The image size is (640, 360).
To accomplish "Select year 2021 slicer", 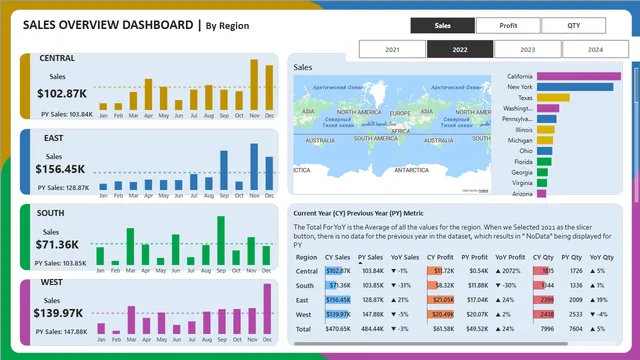I will [392, 49].
